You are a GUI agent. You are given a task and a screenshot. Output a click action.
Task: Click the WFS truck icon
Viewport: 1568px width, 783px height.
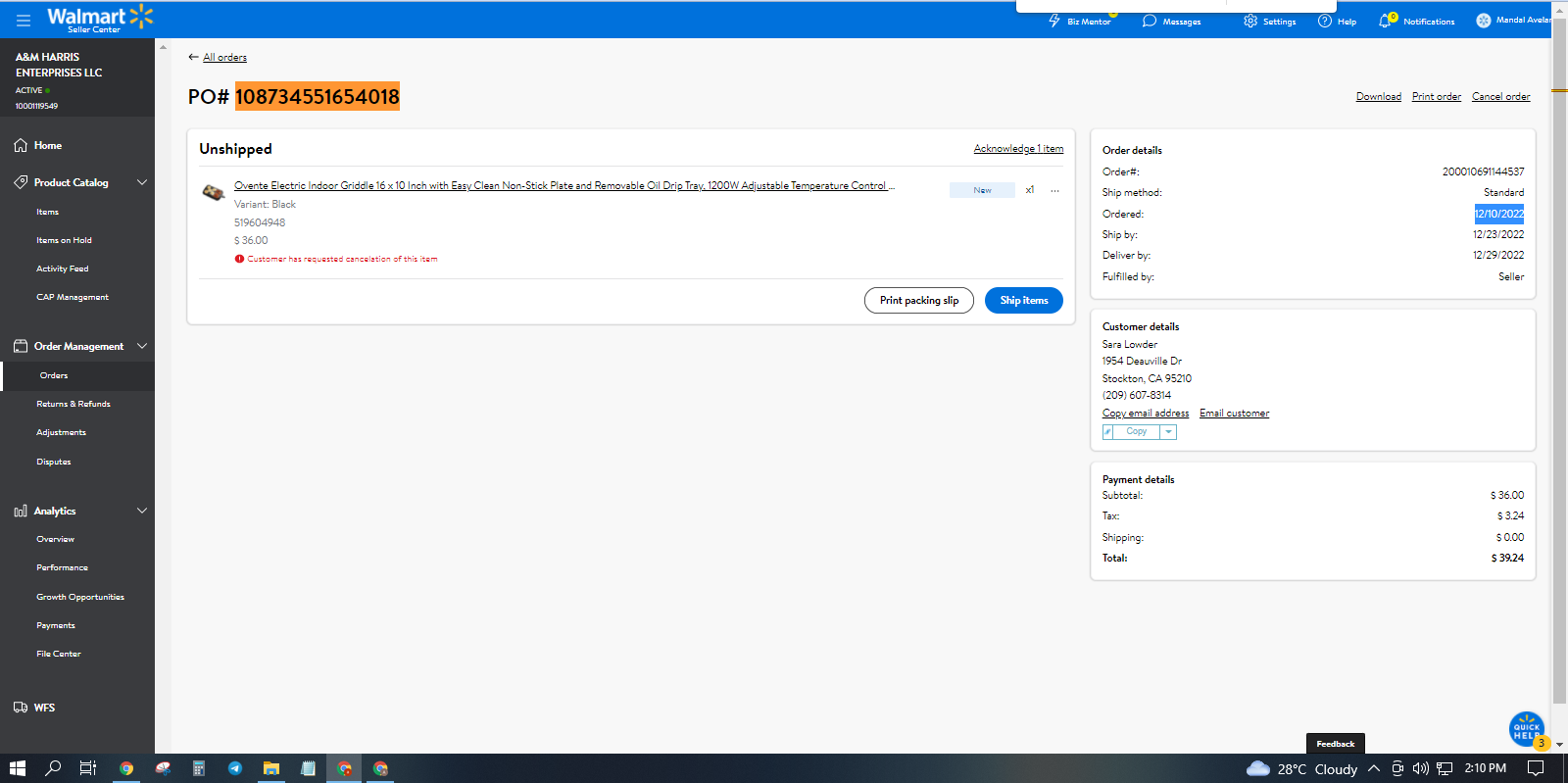(21, 708)
